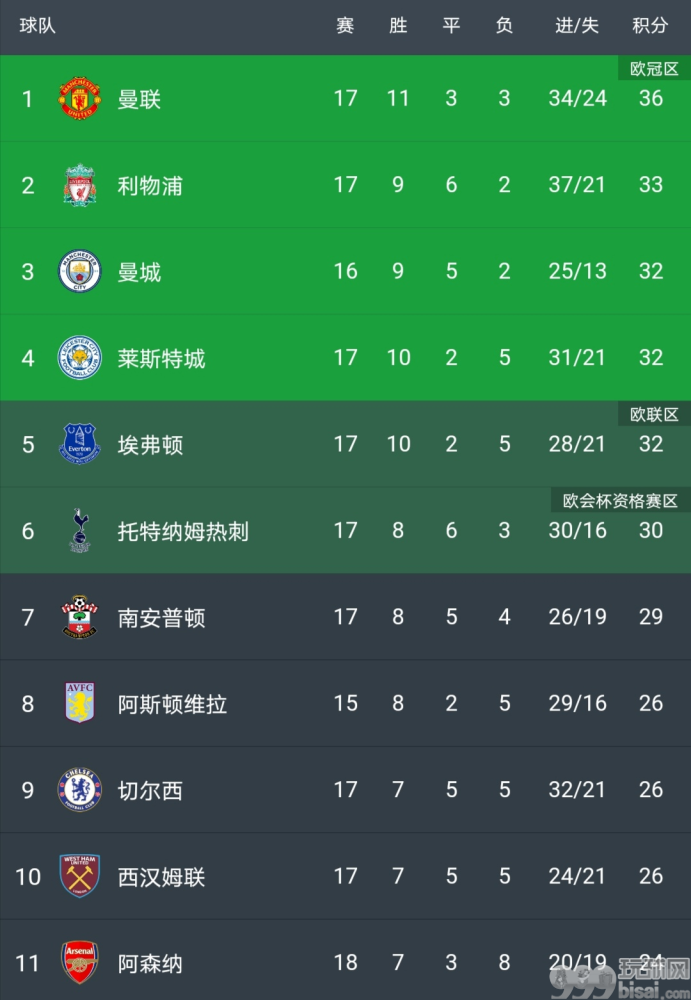Click the 欧联区 zone label
Screen dimensions: 691x1000
coord(654,414)
